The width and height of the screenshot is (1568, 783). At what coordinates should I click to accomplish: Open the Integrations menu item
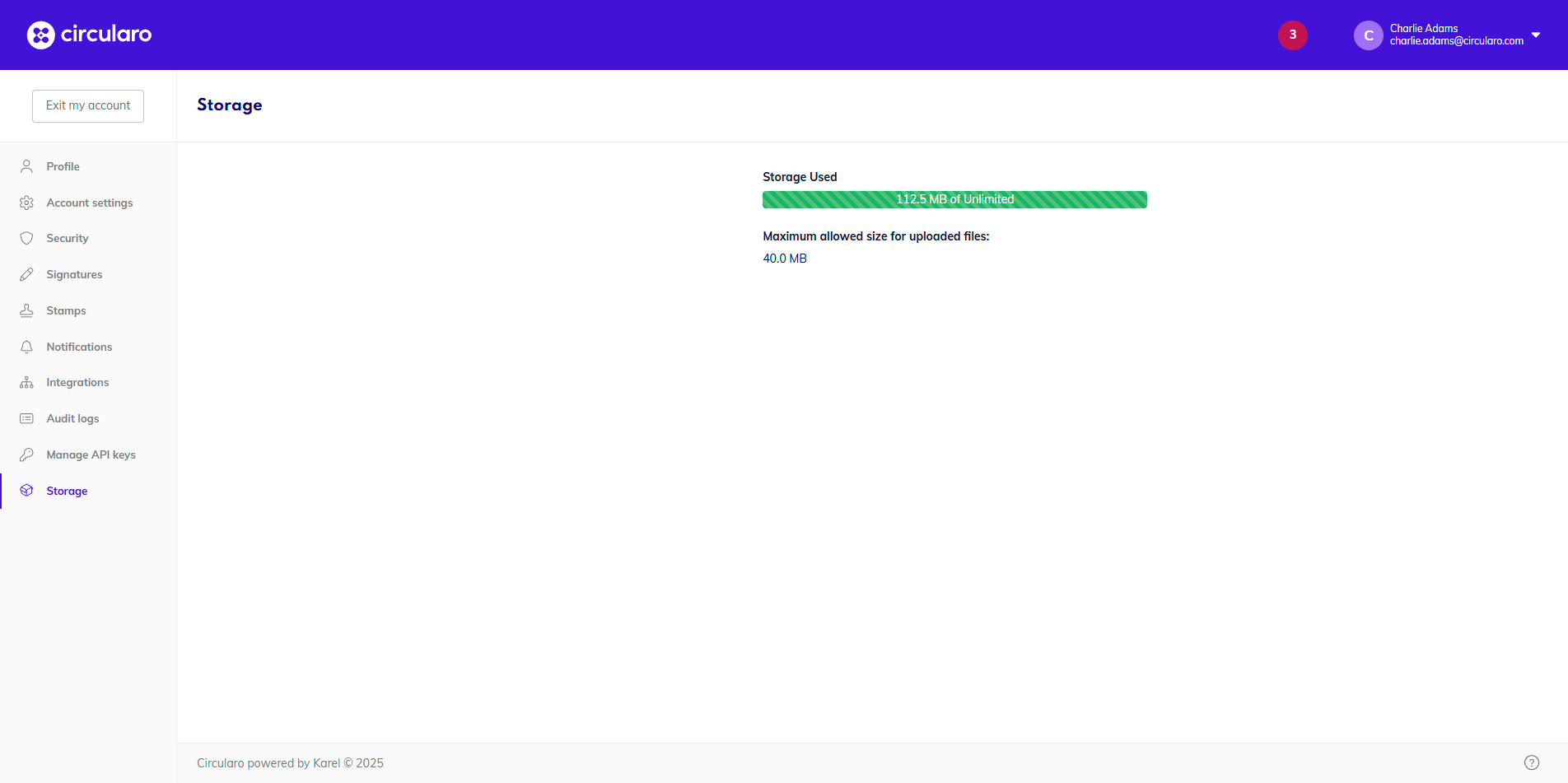pyautogui.click(x=77, y=382)
